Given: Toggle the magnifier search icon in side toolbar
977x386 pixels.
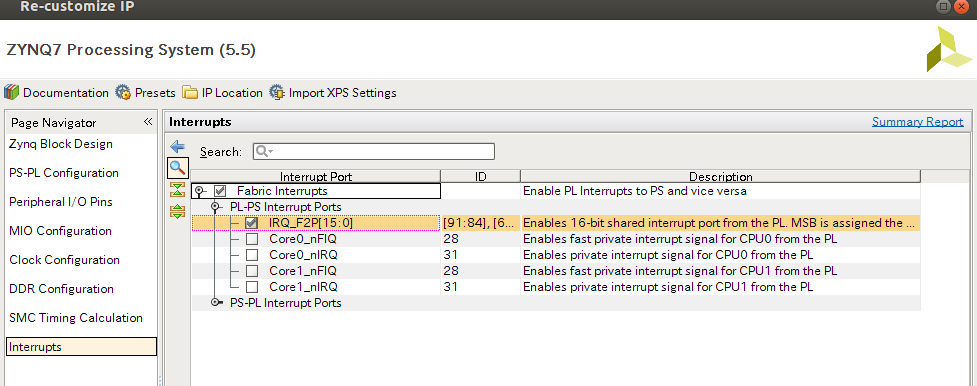Looking at the screenshot, I should [x=178, y=167].
